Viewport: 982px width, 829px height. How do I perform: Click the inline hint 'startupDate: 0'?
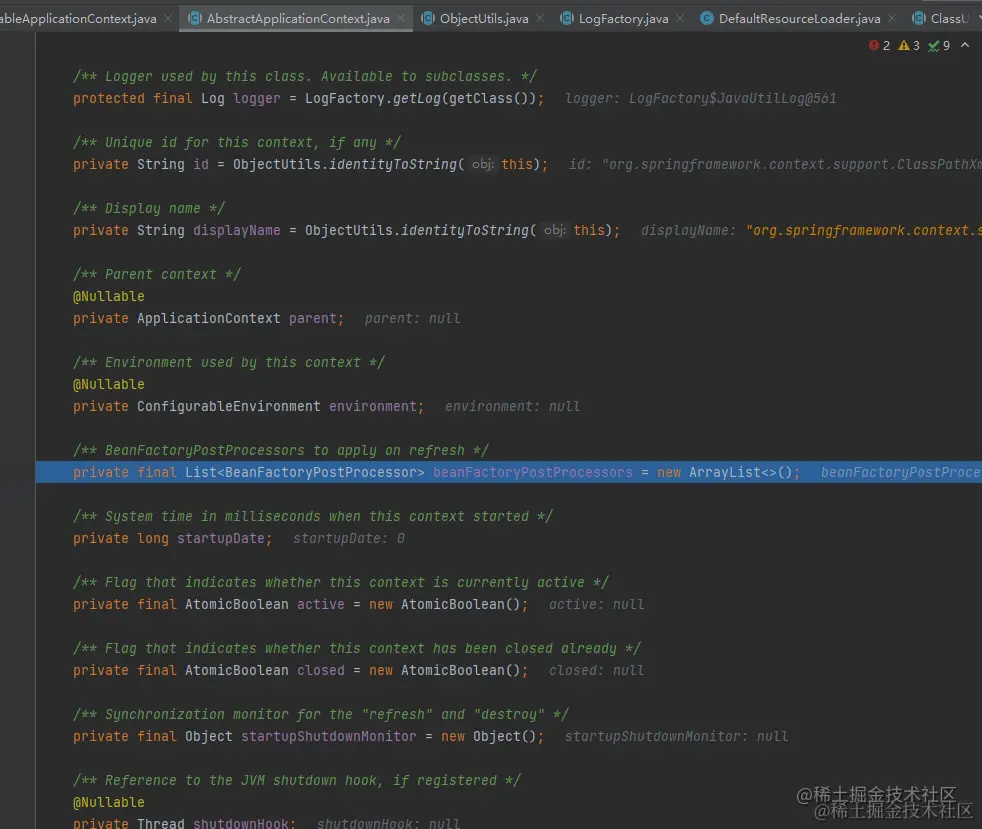(x=349, y=538)
